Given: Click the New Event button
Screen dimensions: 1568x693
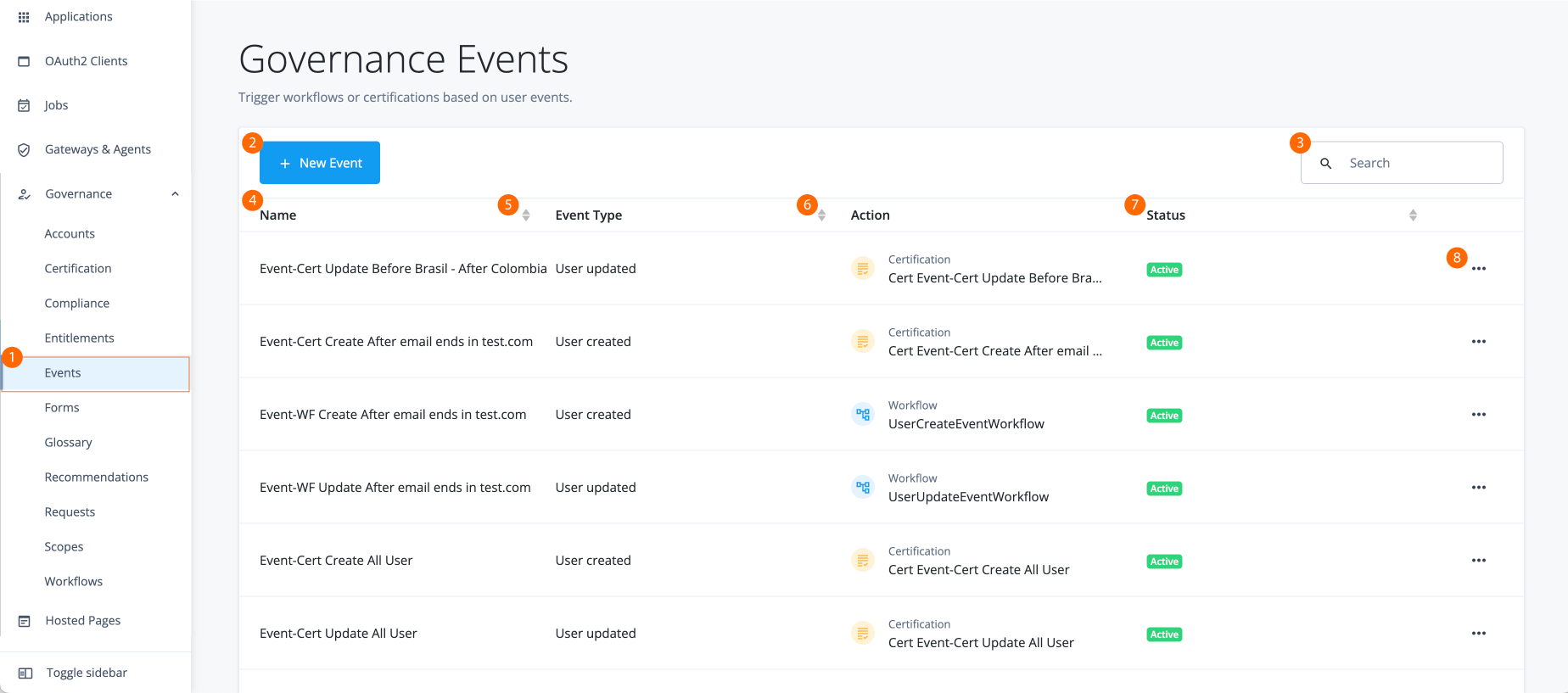Looking at the screenshot, I should pos(320,163).
